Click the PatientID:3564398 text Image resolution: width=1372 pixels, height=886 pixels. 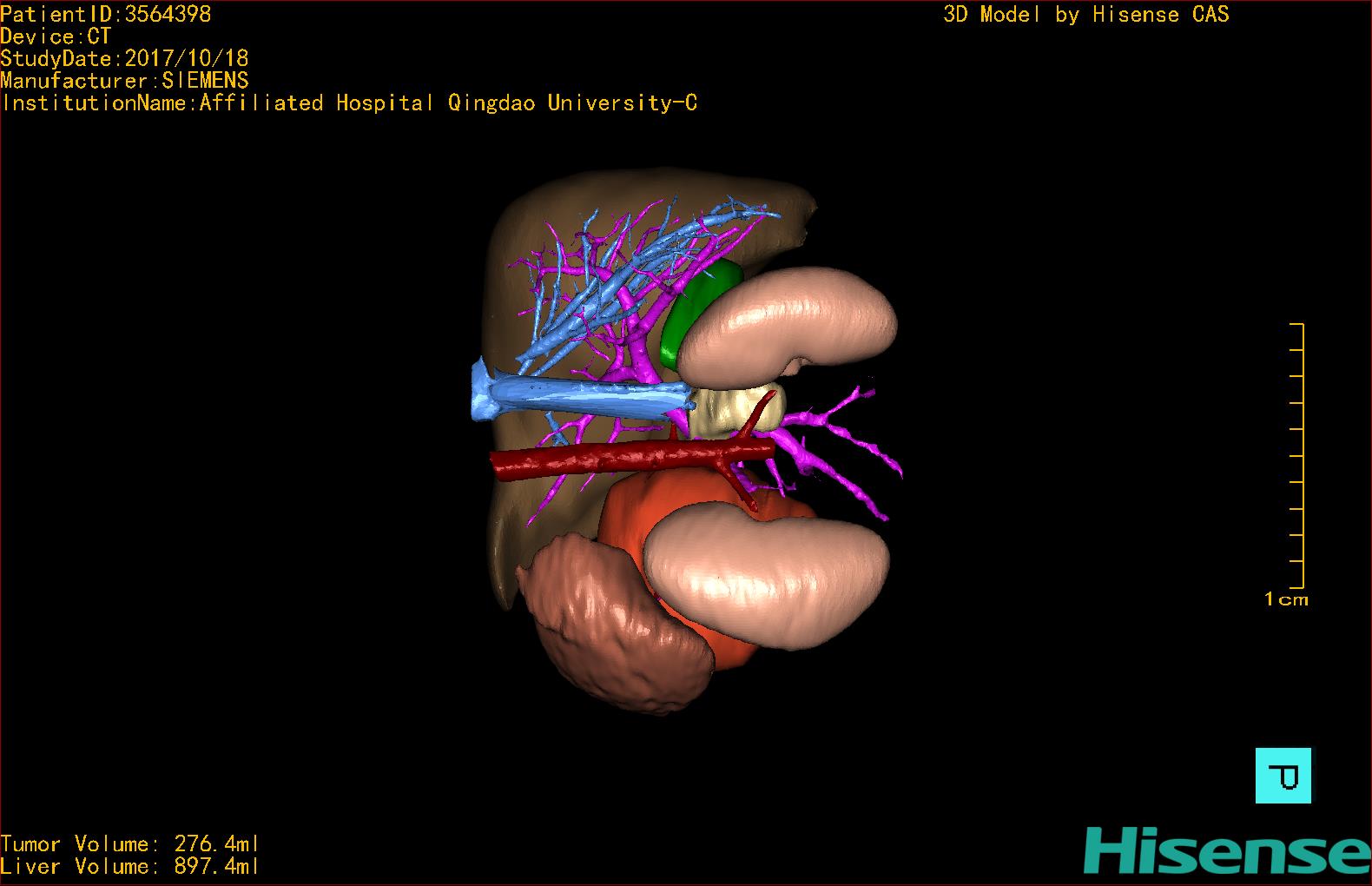(106, 14)
